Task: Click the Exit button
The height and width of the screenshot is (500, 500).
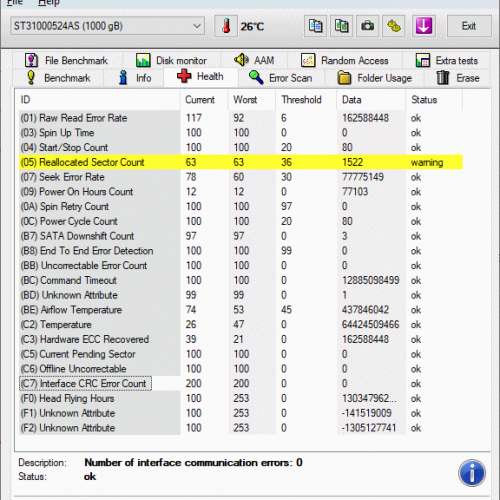Action: coord(469,26)
